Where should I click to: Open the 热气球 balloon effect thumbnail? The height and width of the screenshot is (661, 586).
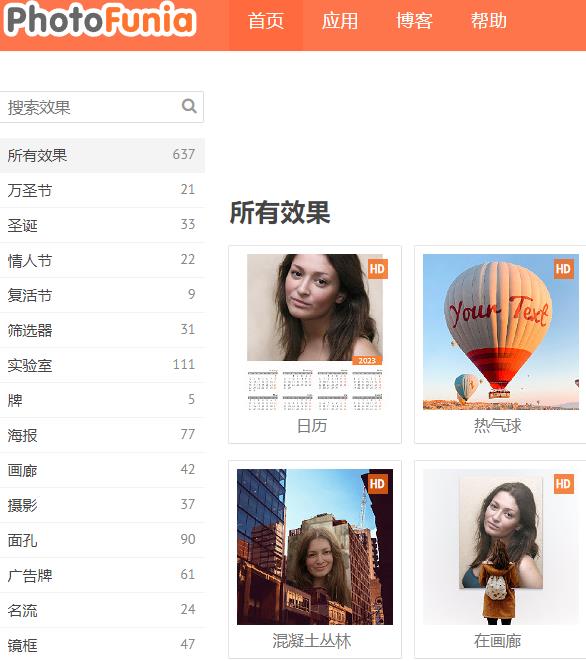click(x=501, y=332)
